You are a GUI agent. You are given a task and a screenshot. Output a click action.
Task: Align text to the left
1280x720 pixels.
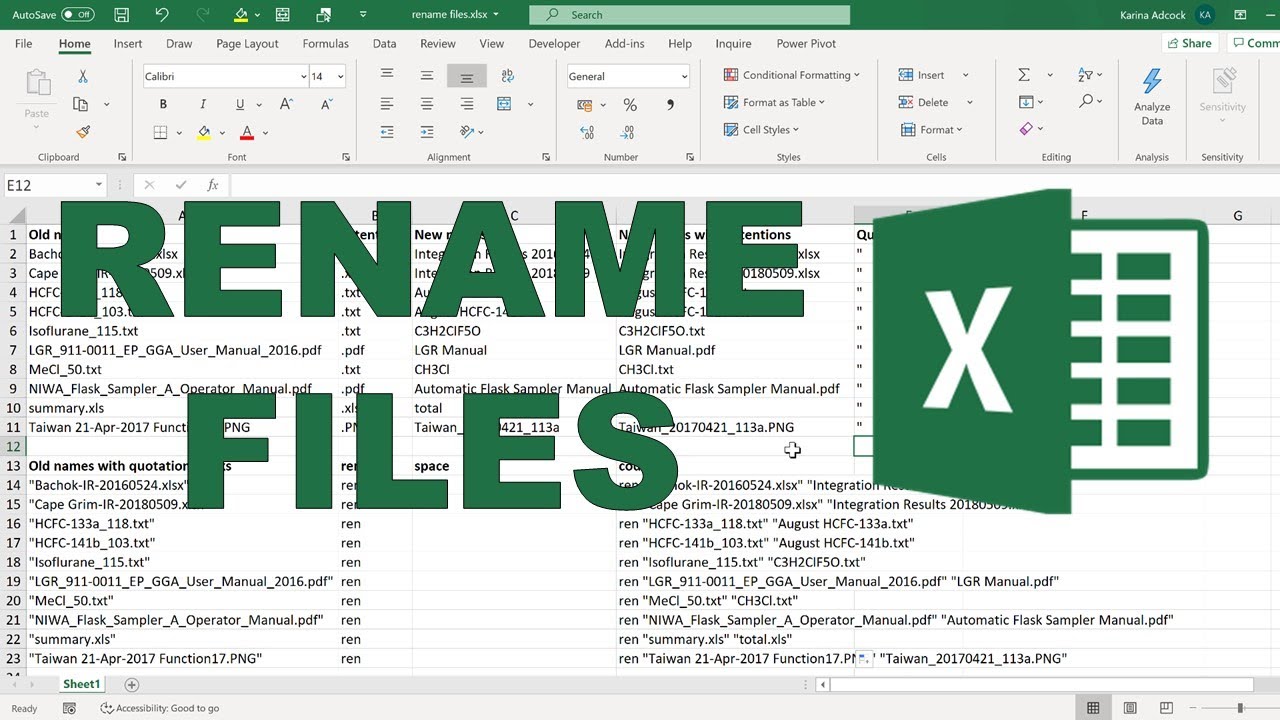click(387, 104)
